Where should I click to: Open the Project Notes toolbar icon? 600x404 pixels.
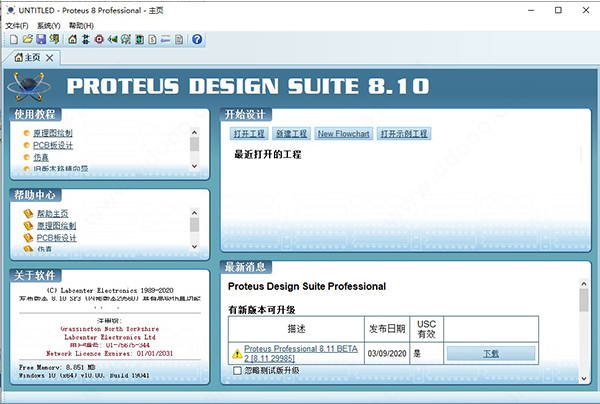click(x=179, y=39)
